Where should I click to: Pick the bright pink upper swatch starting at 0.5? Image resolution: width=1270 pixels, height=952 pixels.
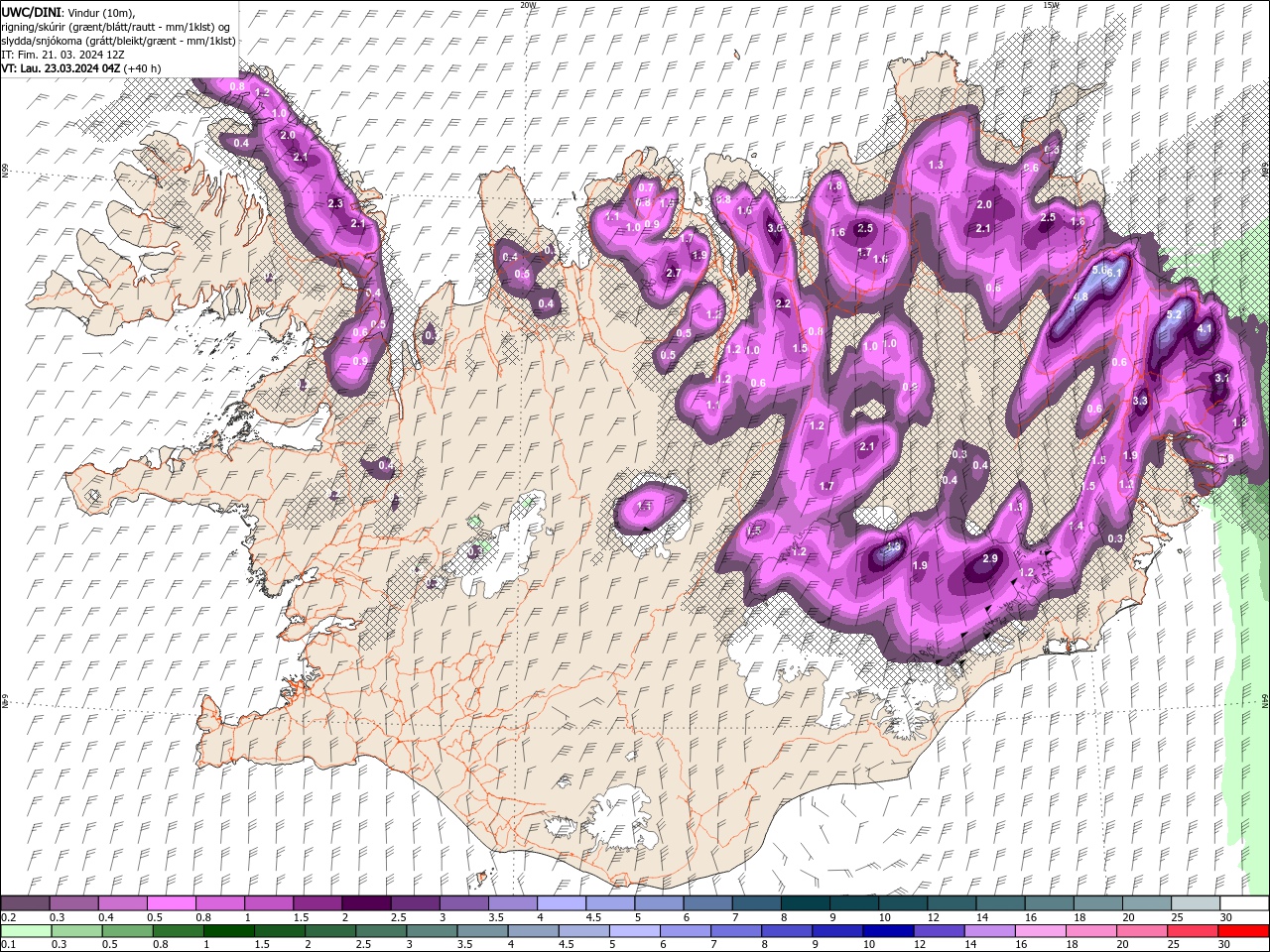171,903
